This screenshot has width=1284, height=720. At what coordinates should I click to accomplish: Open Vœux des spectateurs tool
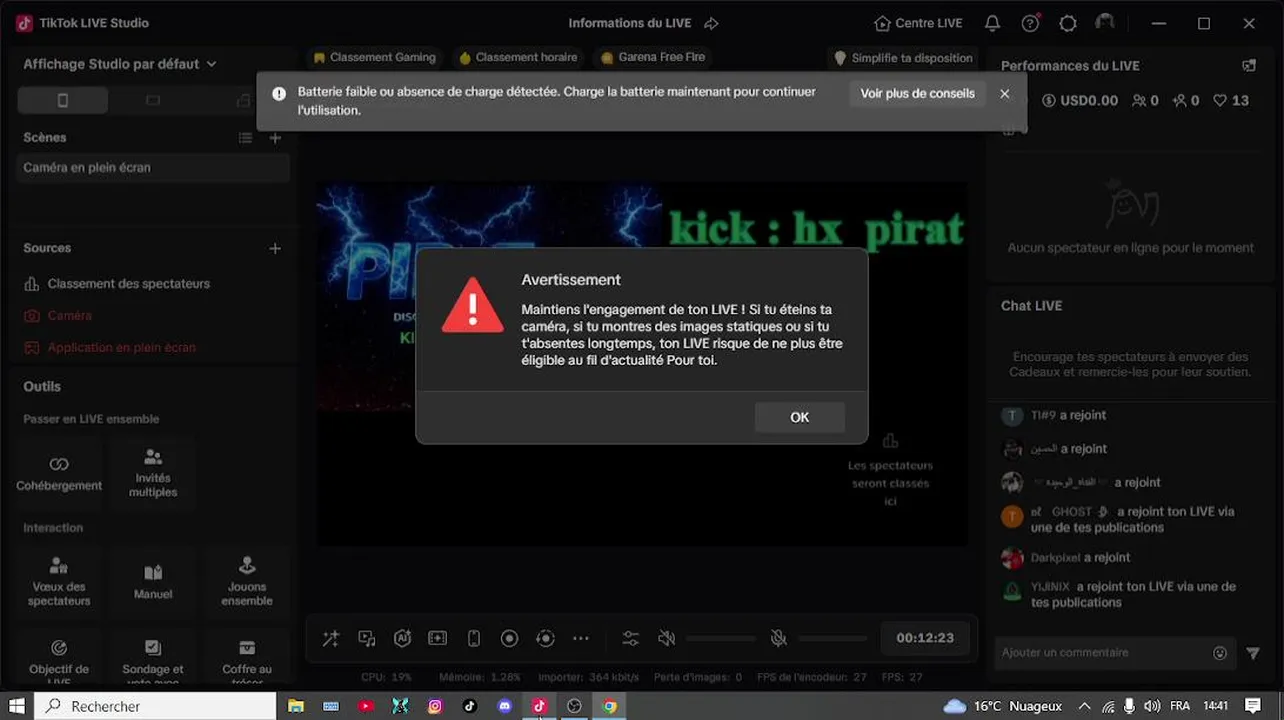[x=59, y=582]
